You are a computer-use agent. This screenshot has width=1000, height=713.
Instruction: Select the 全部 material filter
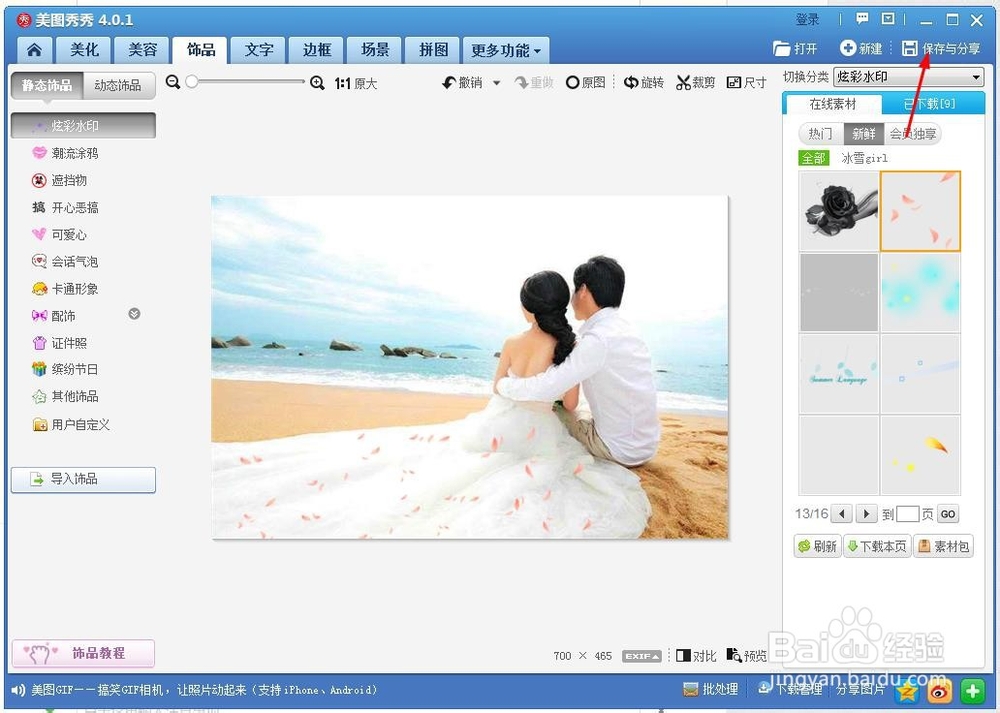click(813, 158)
